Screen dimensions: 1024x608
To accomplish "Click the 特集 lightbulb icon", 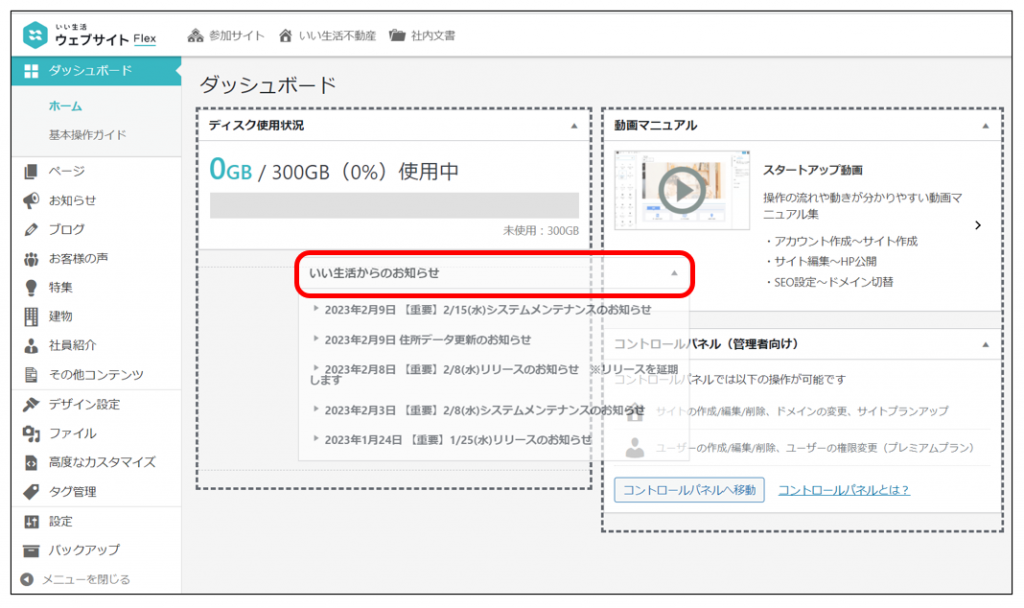I will 31,288.
